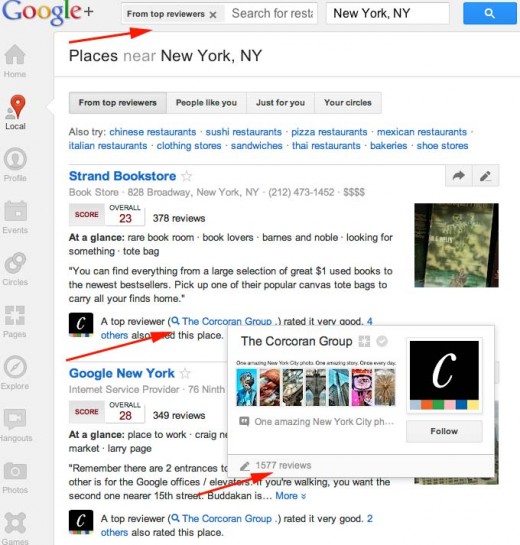Click the pencil review icon for Strand Bookstore
Viewport: 520px width, 545px height.
(486, 176)
